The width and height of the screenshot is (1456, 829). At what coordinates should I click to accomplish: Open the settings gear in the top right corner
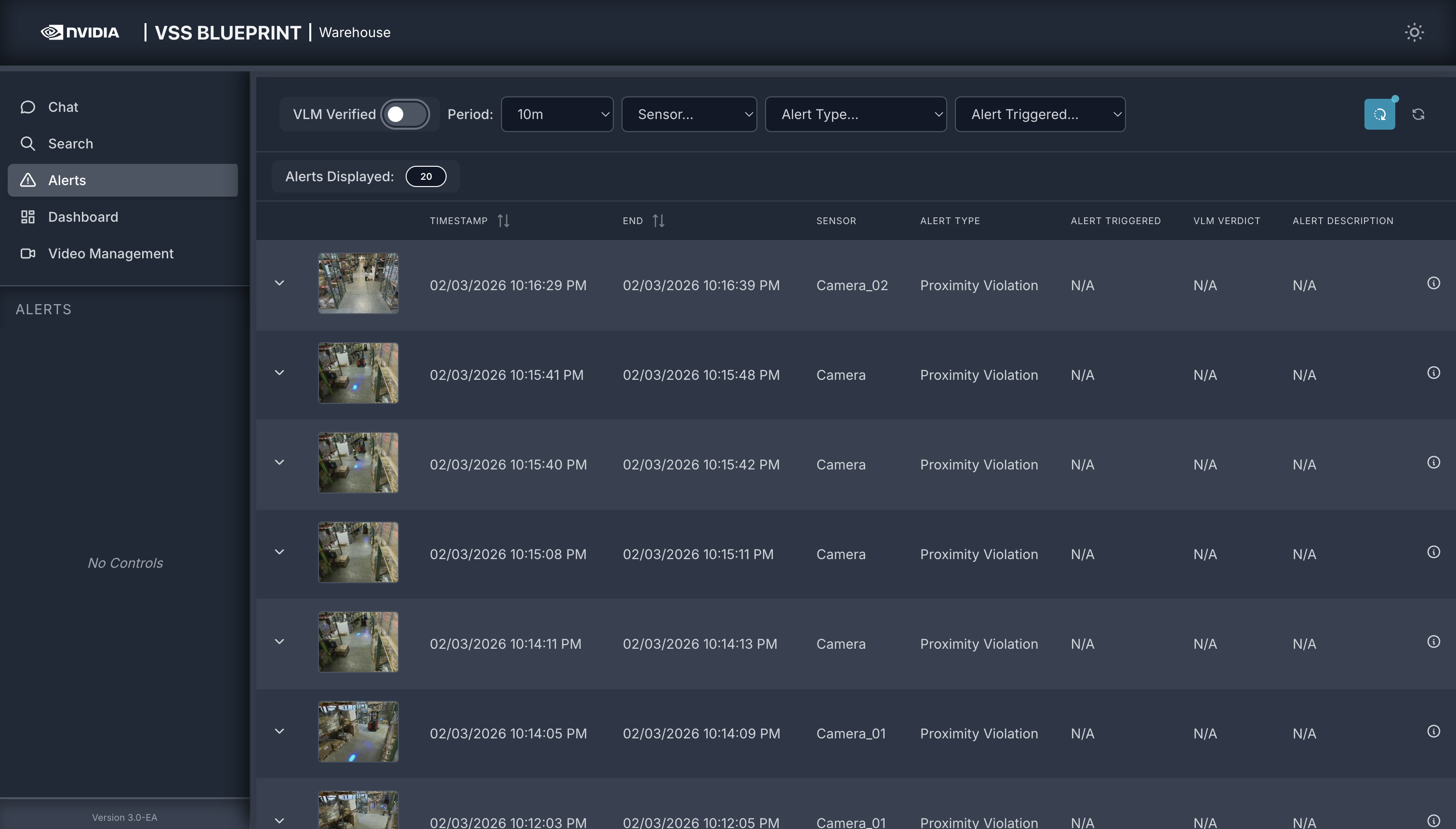click(x=1415, y=32)
